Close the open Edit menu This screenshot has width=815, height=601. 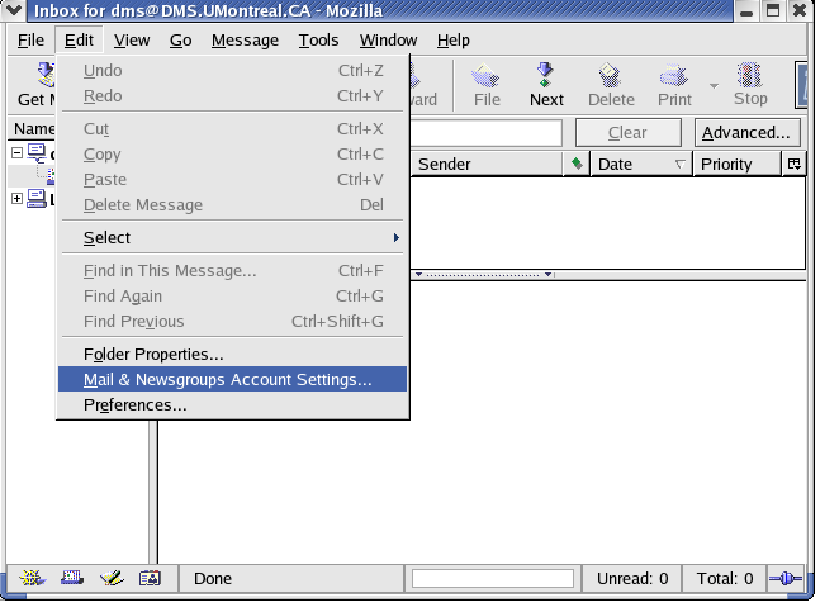79,40
